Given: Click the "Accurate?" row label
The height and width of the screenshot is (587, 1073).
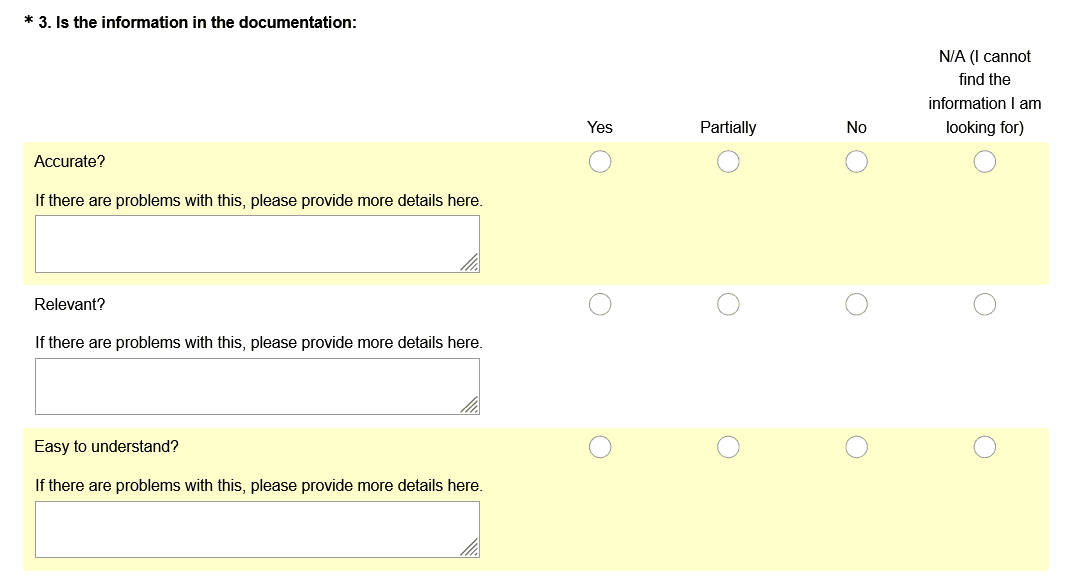Looking at the screenshot, I should pyautogui.click(x=70, y=161).
